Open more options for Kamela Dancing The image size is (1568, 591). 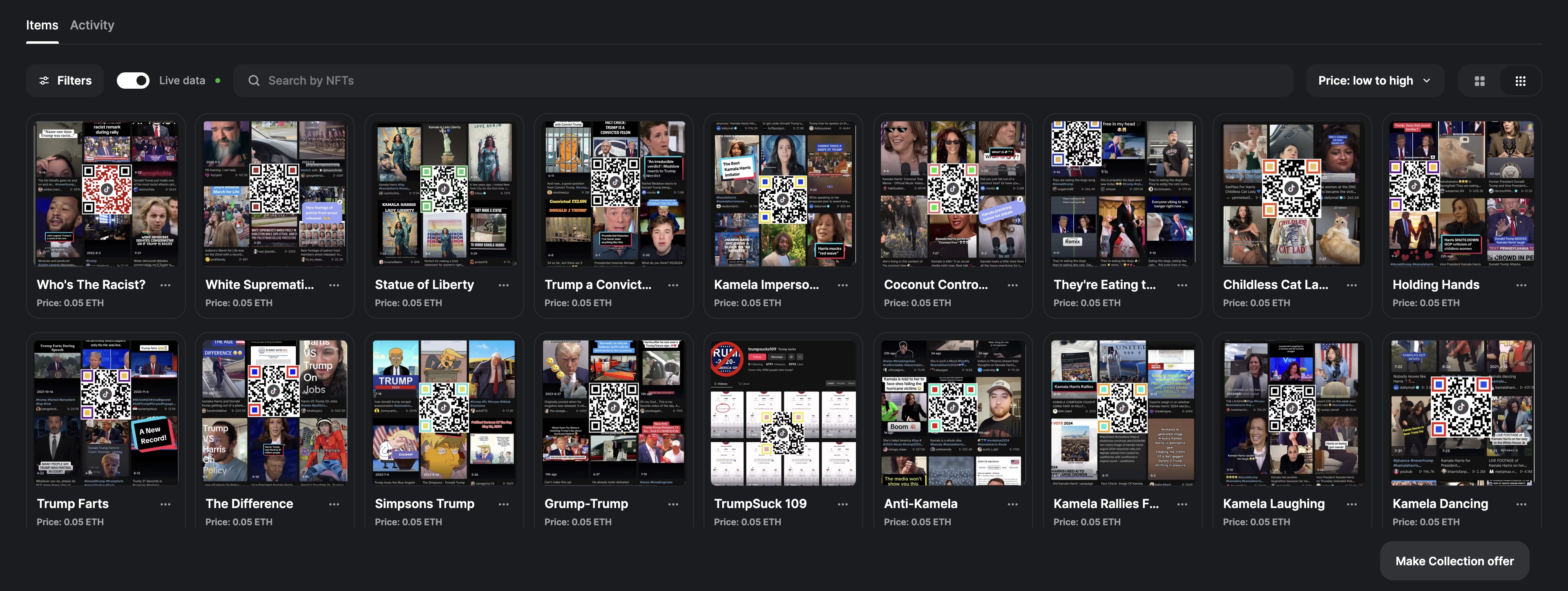click(x=1521, y=504)
